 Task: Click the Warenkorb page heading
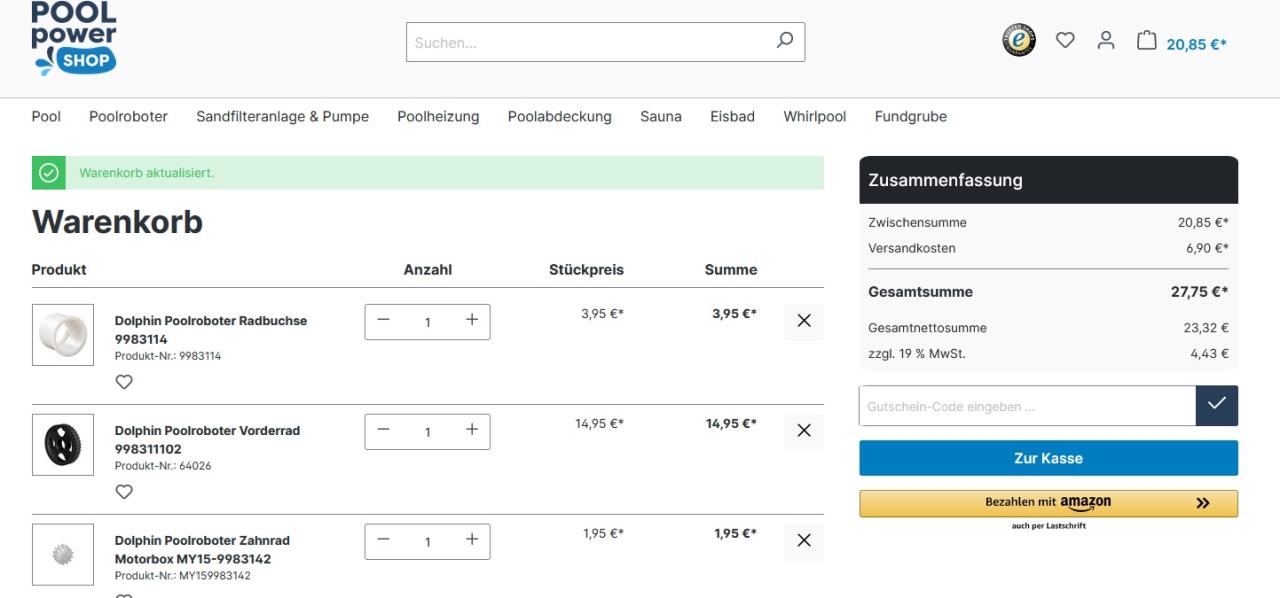pyautogui.click(x=117, y=221)
